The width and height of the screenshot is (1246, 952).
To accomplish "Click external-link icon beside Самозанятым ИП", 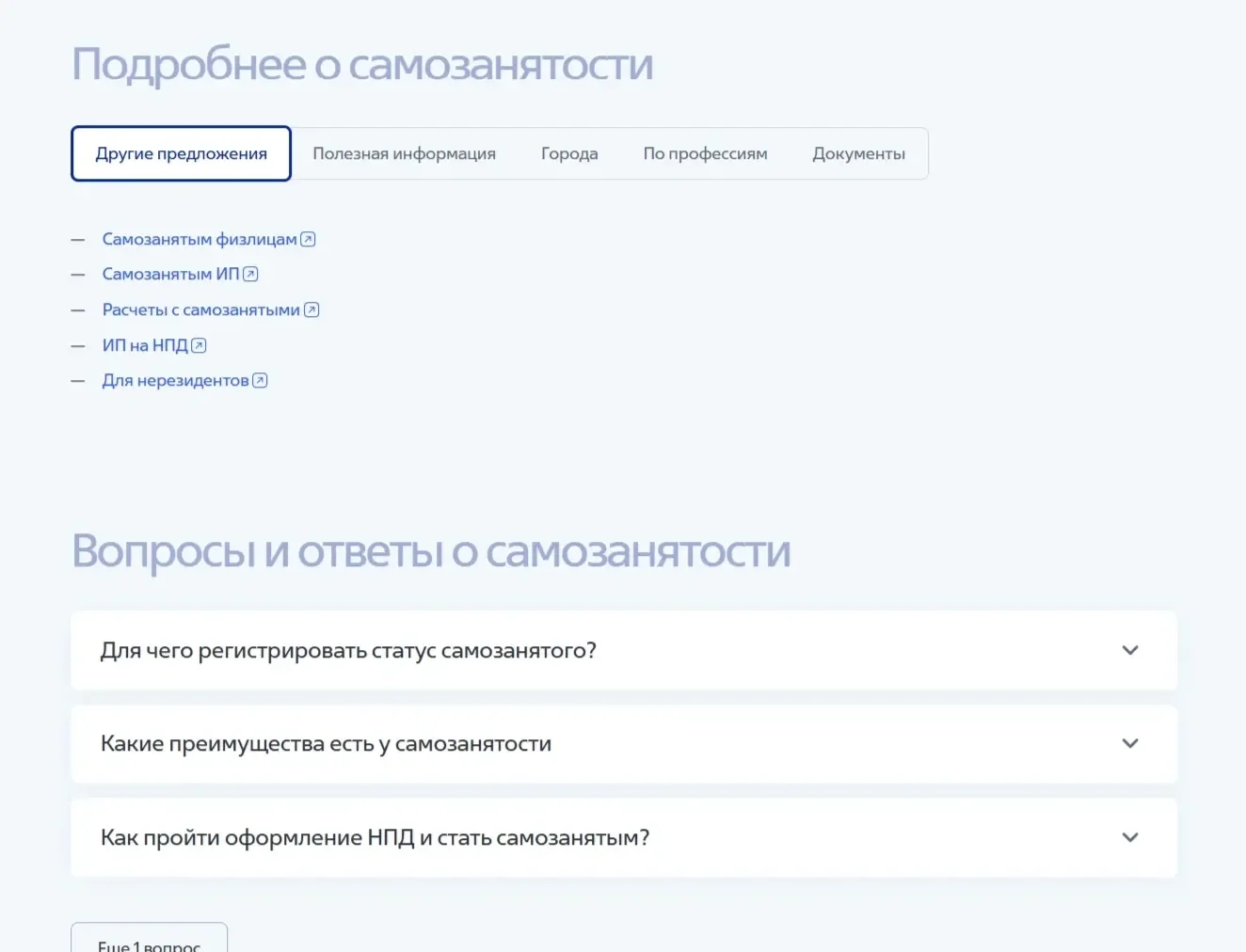I will (250, 275).
